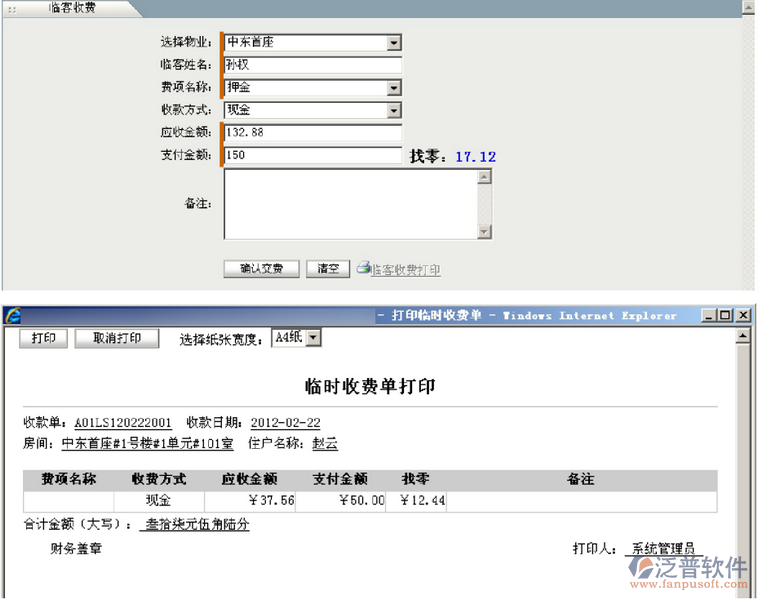Click the grip icon left of 临客收费 tab

tap(12, 8)
